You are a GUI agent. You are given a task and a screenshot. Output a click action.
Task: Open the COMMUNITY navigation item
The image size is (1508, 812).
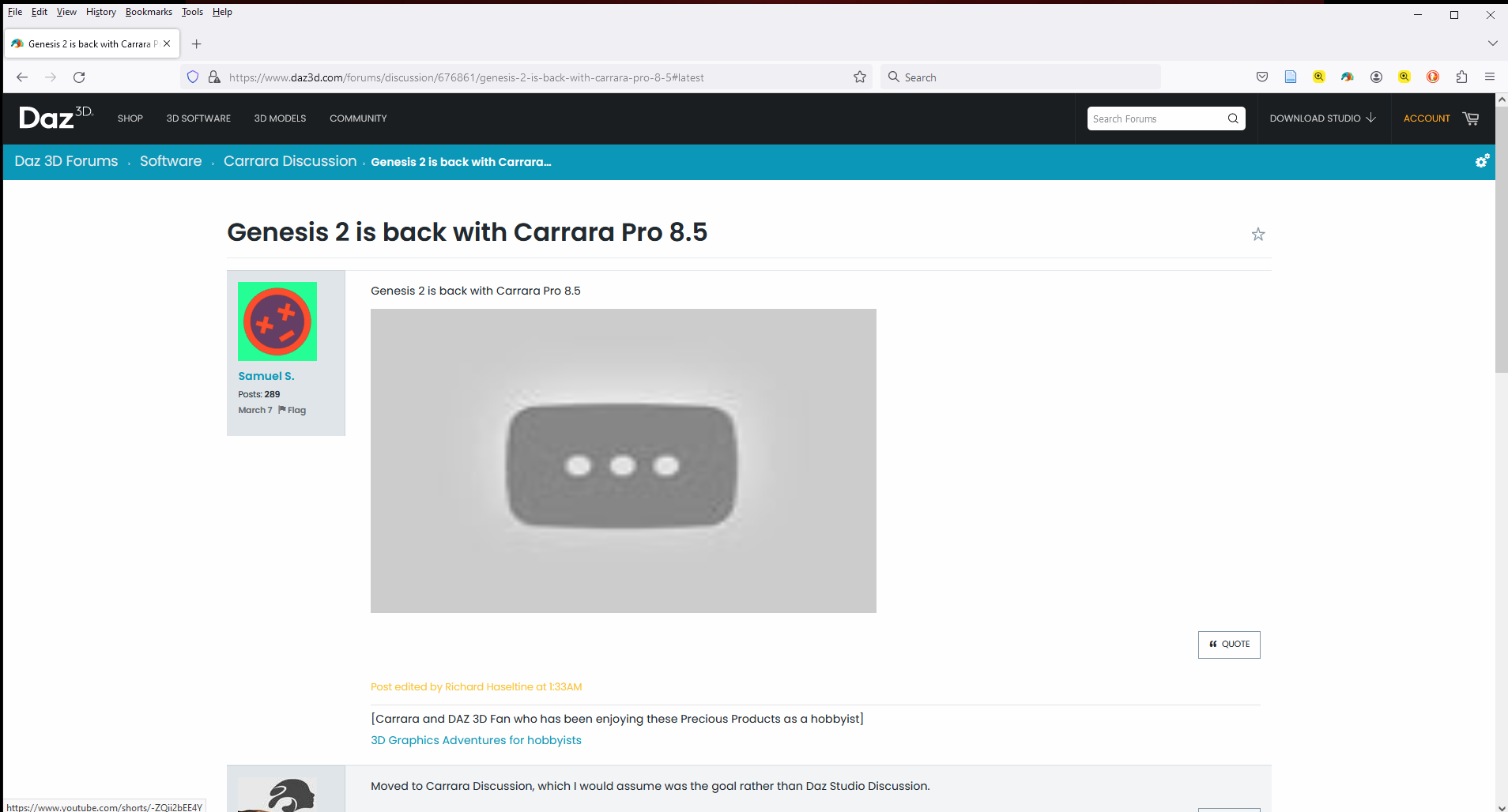(x=358, y=118)
